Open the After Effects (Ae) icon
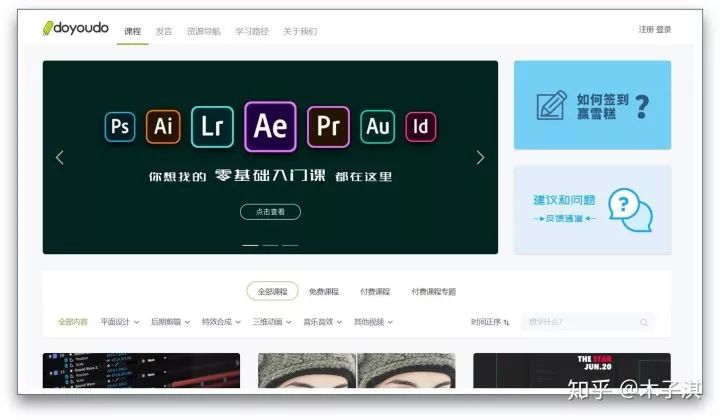Viewport: 720px width, 420px height. [270, 126]
